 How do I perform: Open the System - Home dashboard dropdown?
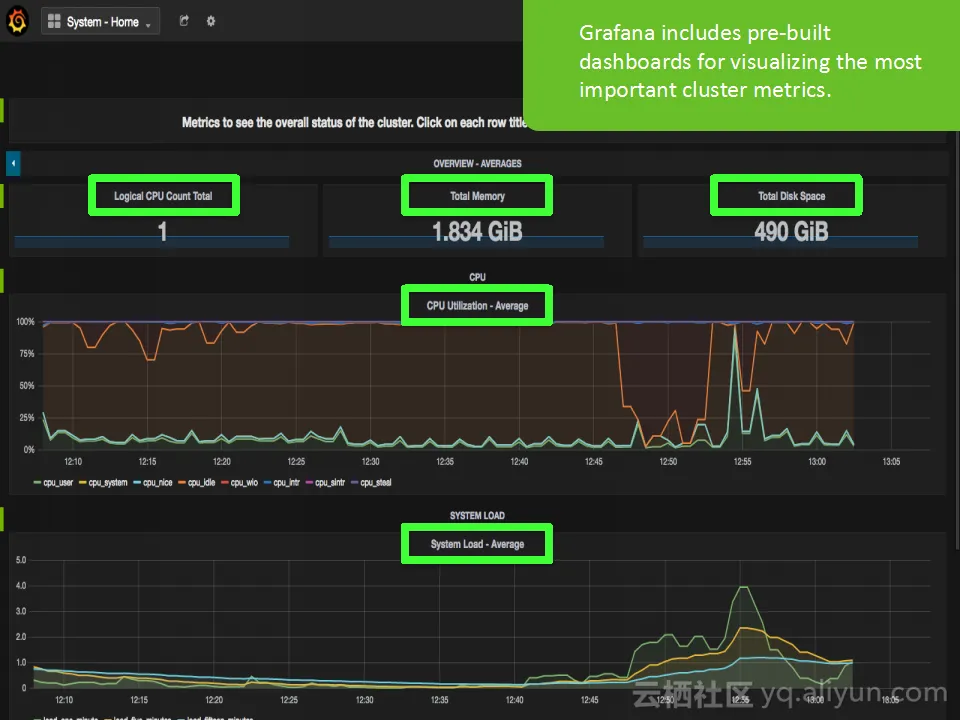point(100,21)
